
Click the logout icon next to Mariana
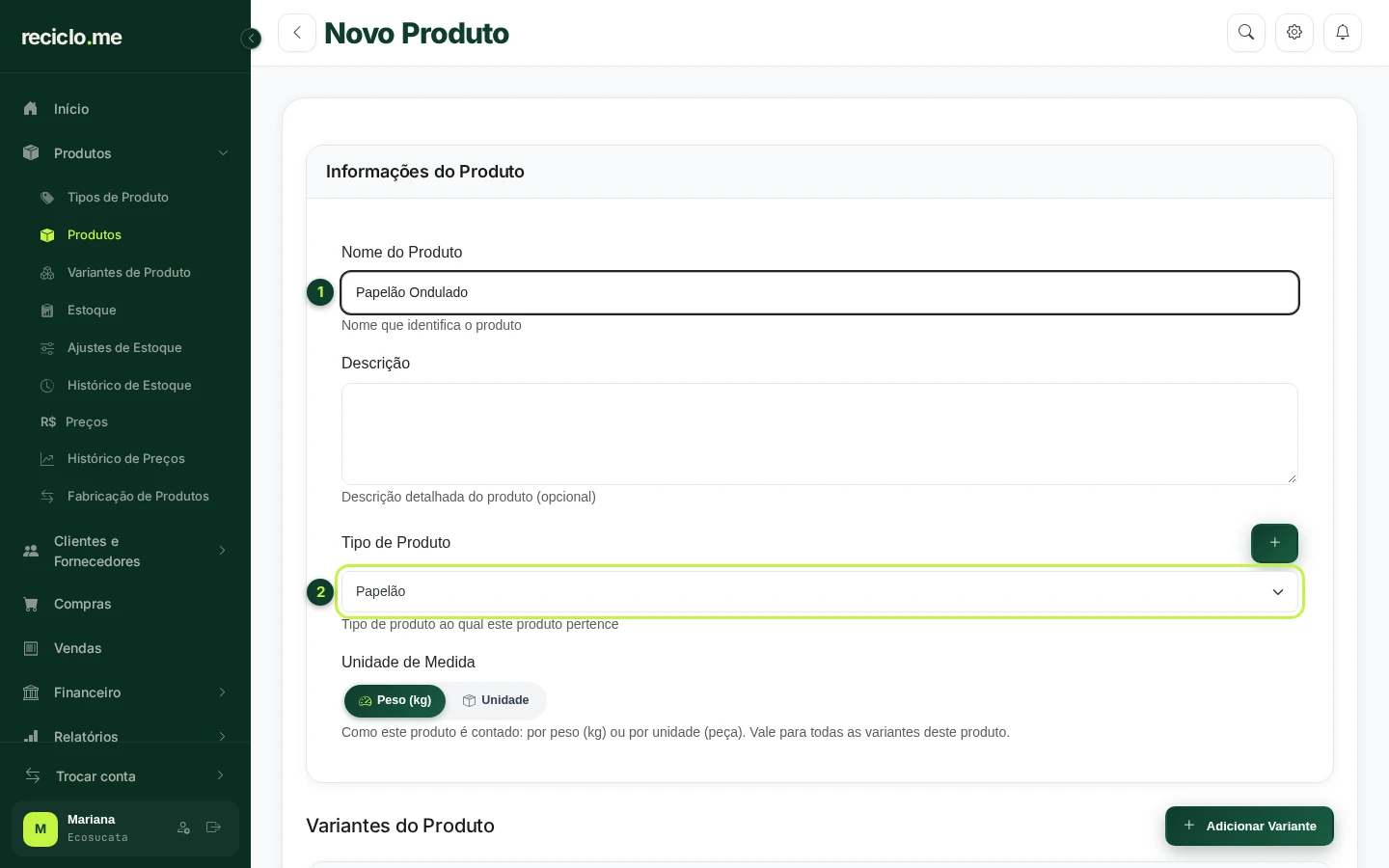(x=214, y=827)
